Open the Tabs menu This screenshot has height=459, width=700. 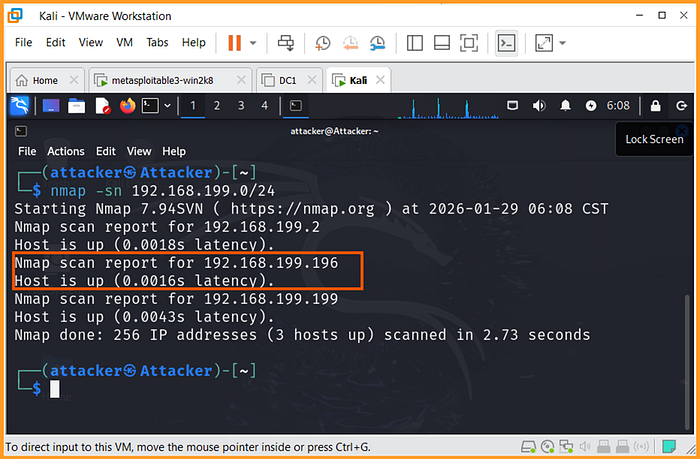(157, 42)
